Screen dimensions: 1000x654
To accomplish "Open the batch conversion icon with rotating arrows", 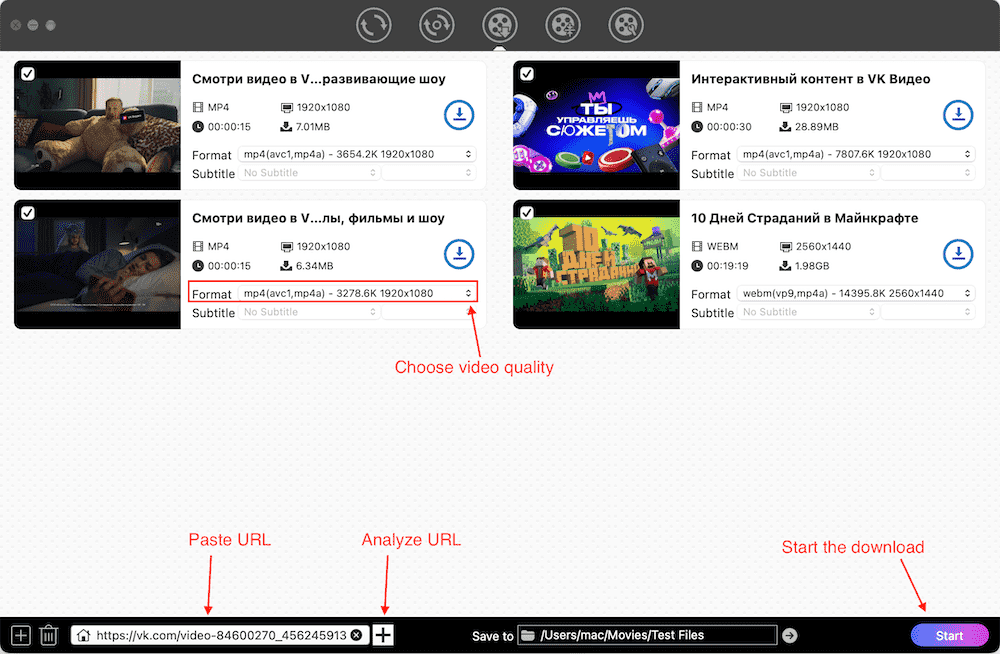I will coord(436,25).
